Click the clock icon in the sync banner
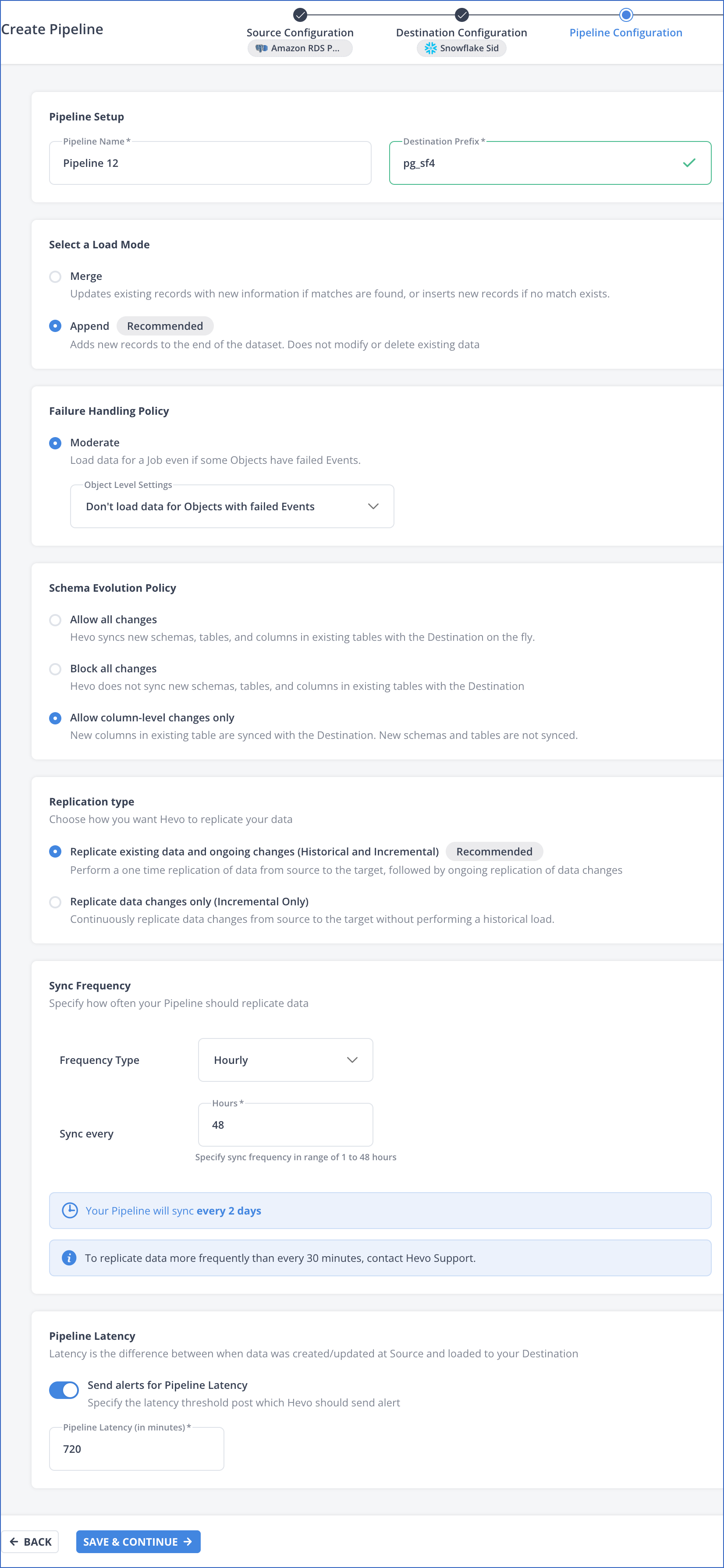 69,1210
